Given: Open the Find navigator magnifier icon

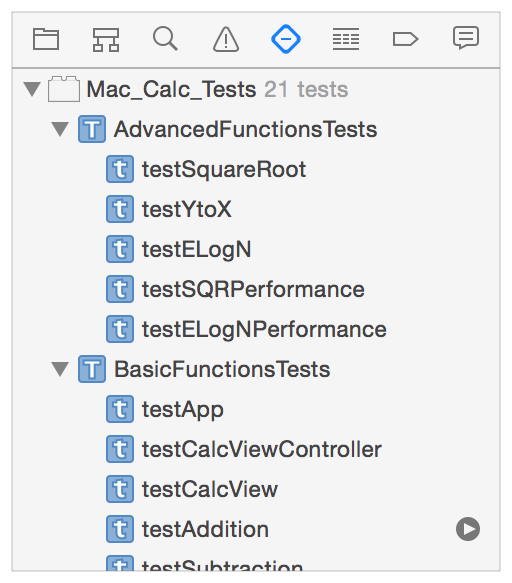Looking at the screenshot, I should [x=165, y=39].
